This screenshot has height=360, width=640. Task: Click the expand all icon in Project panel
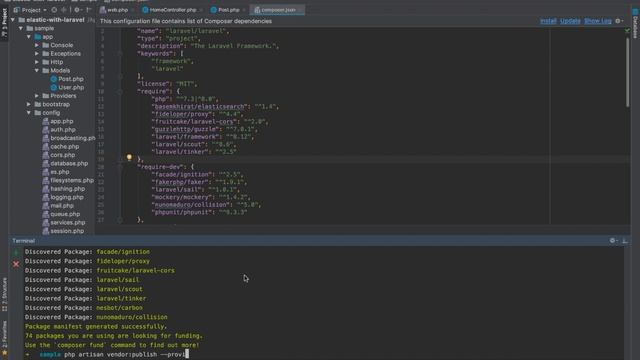pyautogui.click(x=64, y=10)
